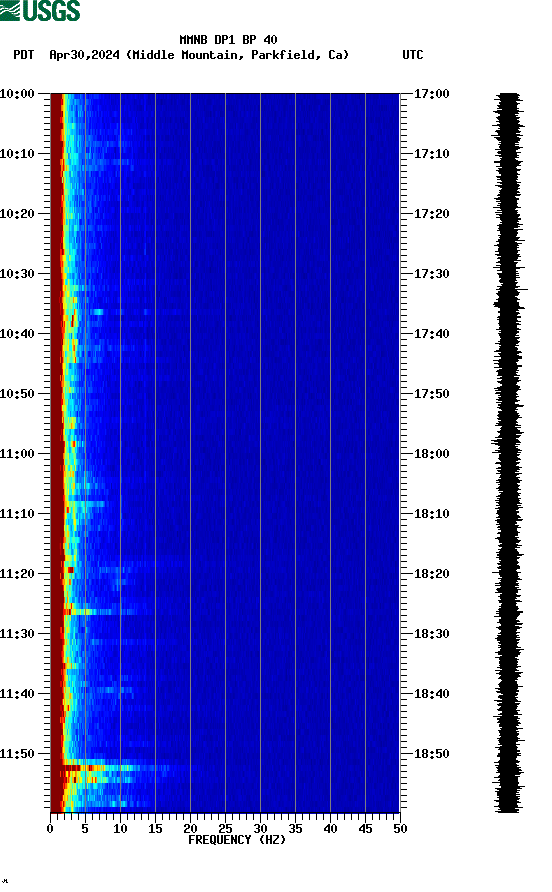
Task: Click the "Apr30,2024" date text
Action: click(84, 55)
